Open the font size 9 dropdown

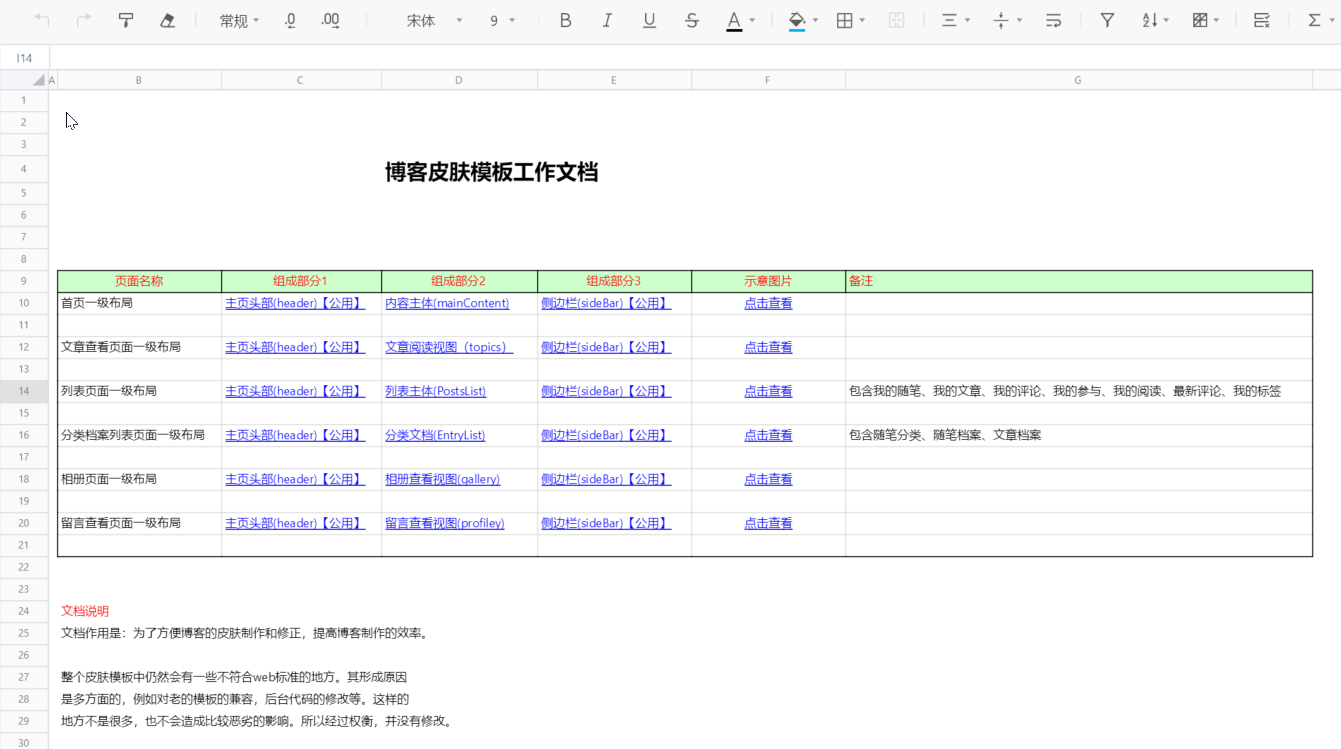click(x=503, y=20)
